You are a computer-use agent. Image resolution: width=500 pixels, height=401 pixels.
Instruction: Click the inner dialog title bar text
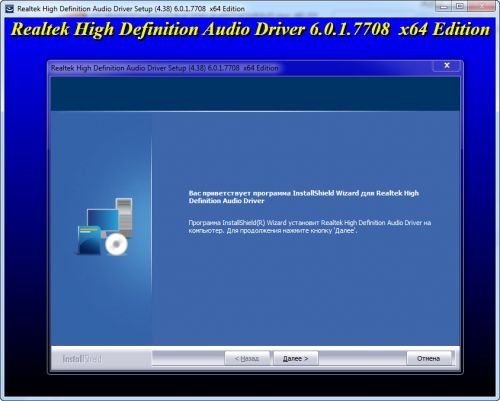[164, 68]
